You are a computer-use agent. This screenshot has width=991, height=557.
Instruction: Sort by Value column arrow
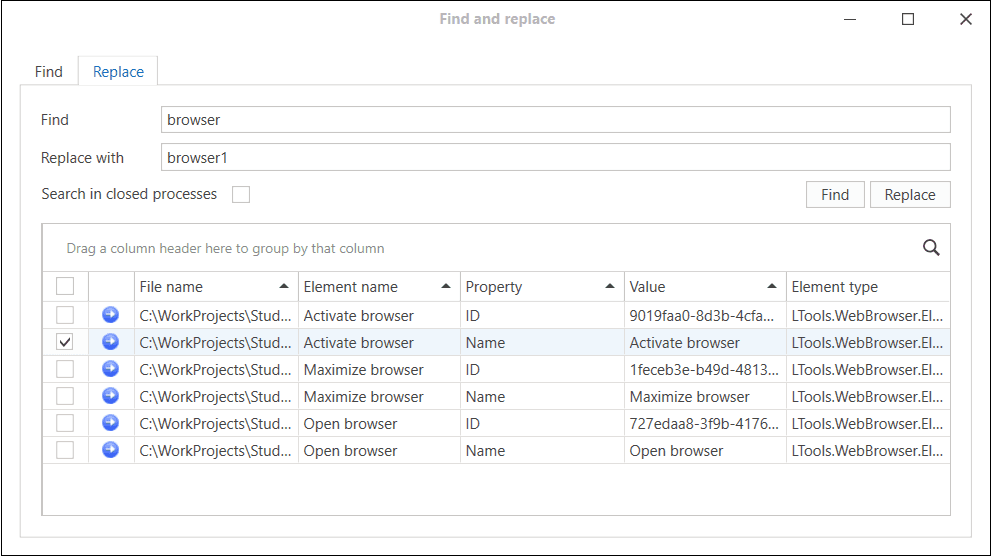click(x=772, y=287)
